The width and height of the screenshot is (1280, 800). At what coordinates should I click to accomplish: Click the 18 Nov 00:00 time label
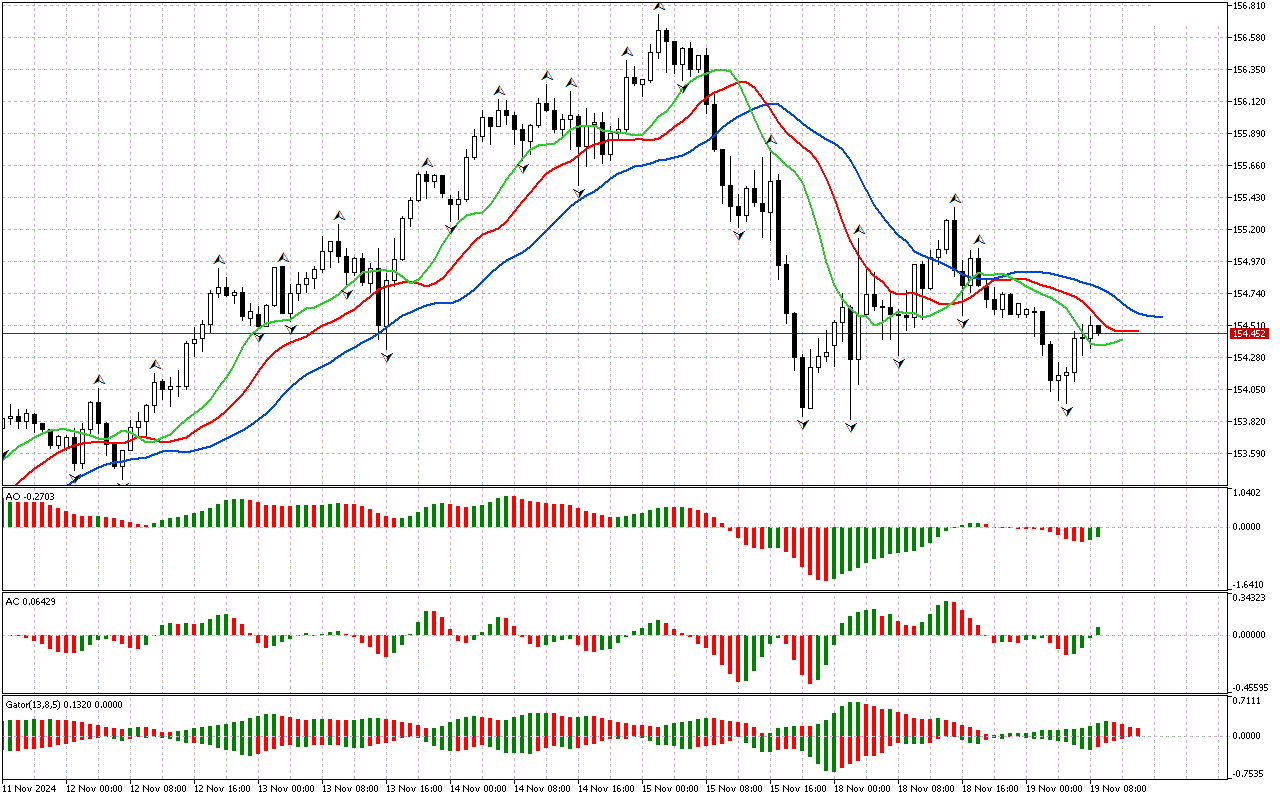863,789
